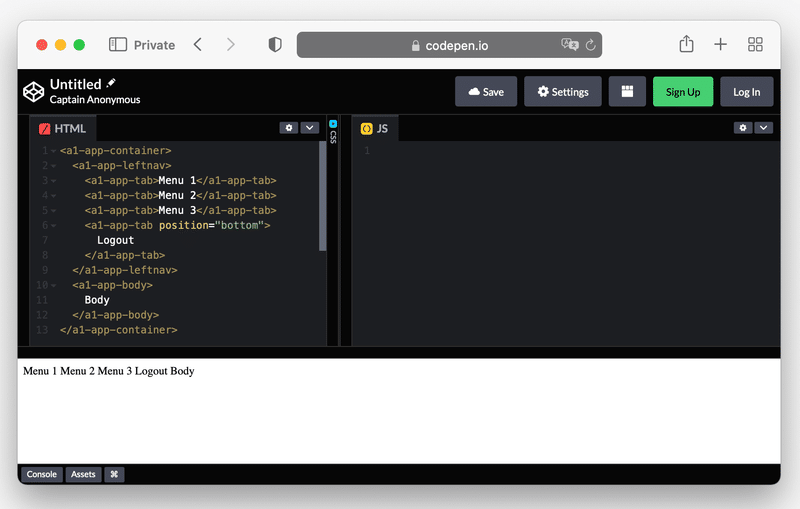Select the HTML editor tab

coord(63,129)
